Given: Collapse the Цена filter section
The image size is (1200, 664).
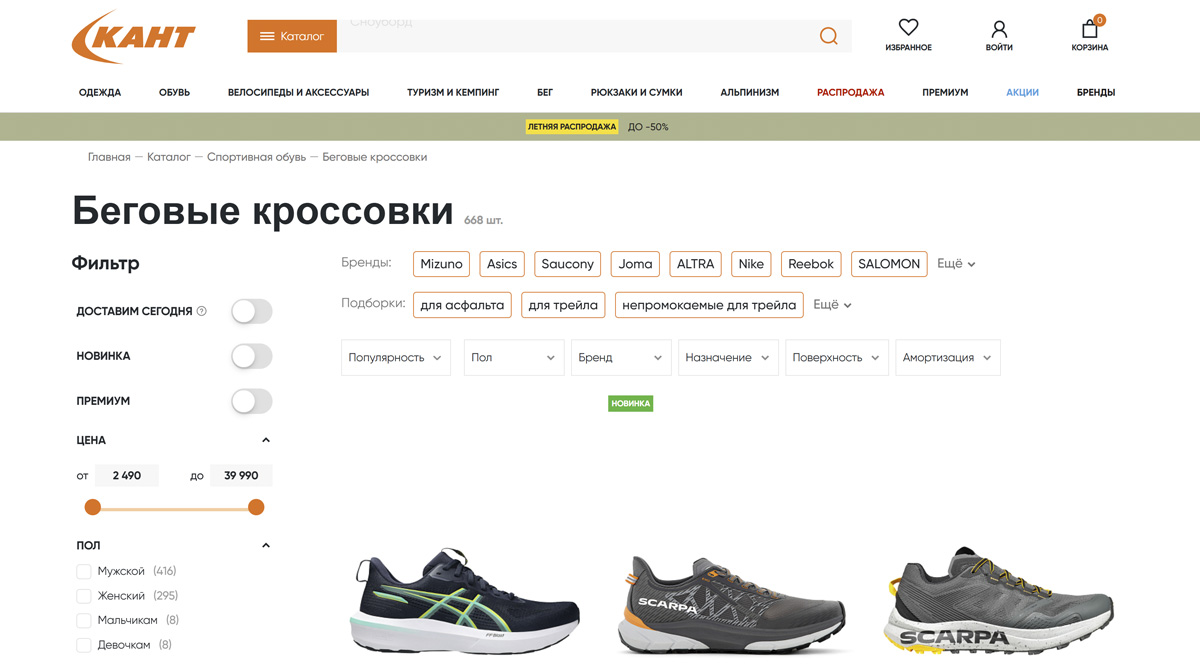Looking at the screenshot, I should (x=266, y=440).
